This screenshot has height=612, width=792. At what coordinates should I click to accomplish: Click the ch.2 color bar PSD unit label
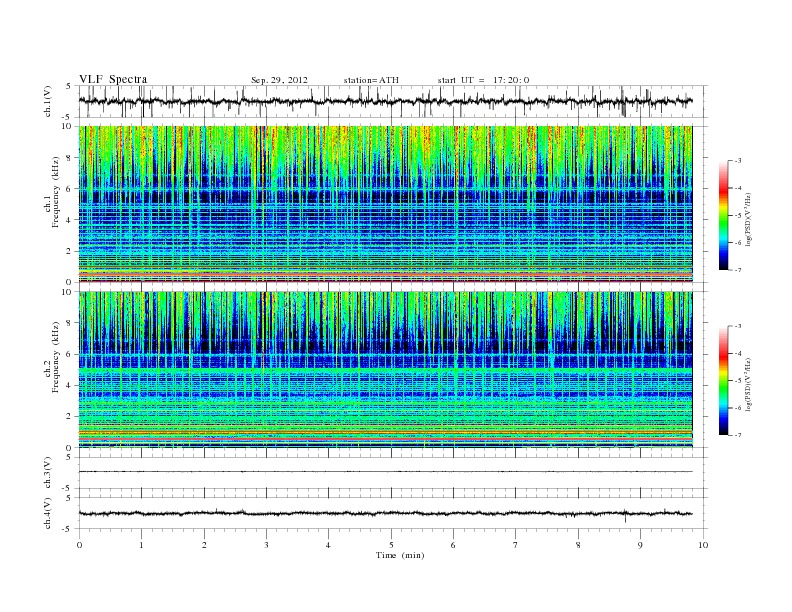pyautogui.click(x=749, y=384)
